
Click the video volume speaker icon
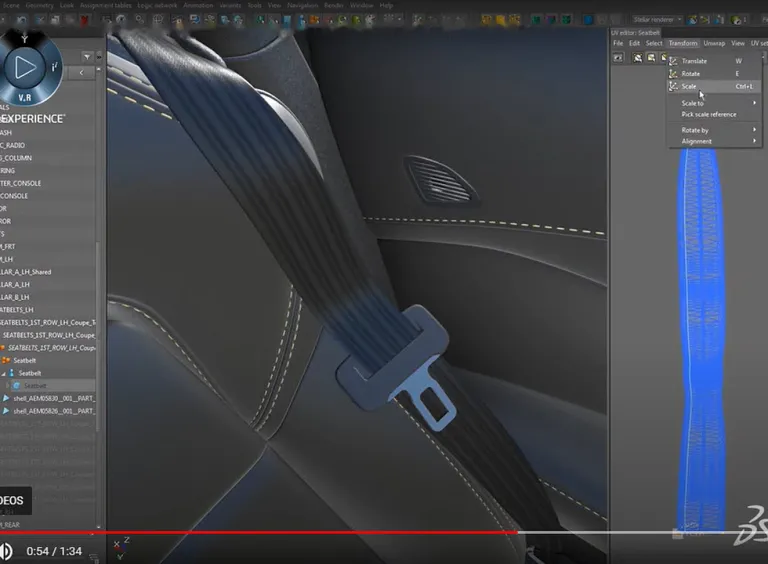[6, 551]
